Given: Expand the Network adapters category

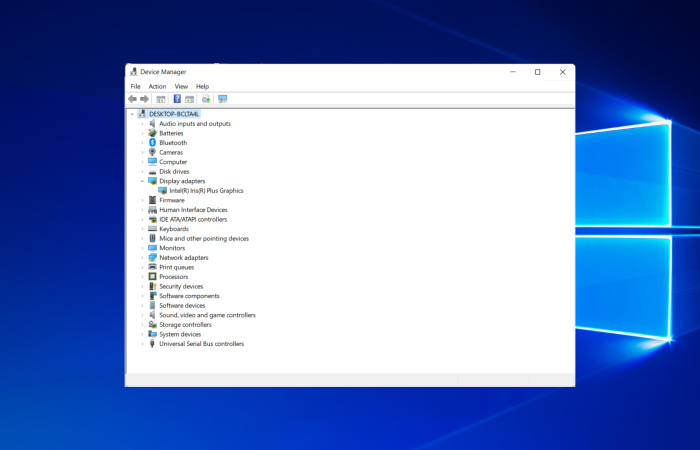Looking at the screenshot, I should 142,258.
